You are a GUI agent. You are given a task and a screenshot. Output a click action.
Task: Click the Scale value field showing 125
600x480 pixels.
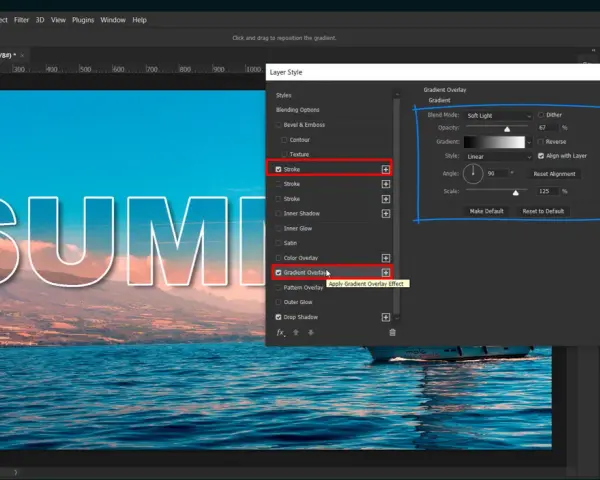(x=548, y=191)
